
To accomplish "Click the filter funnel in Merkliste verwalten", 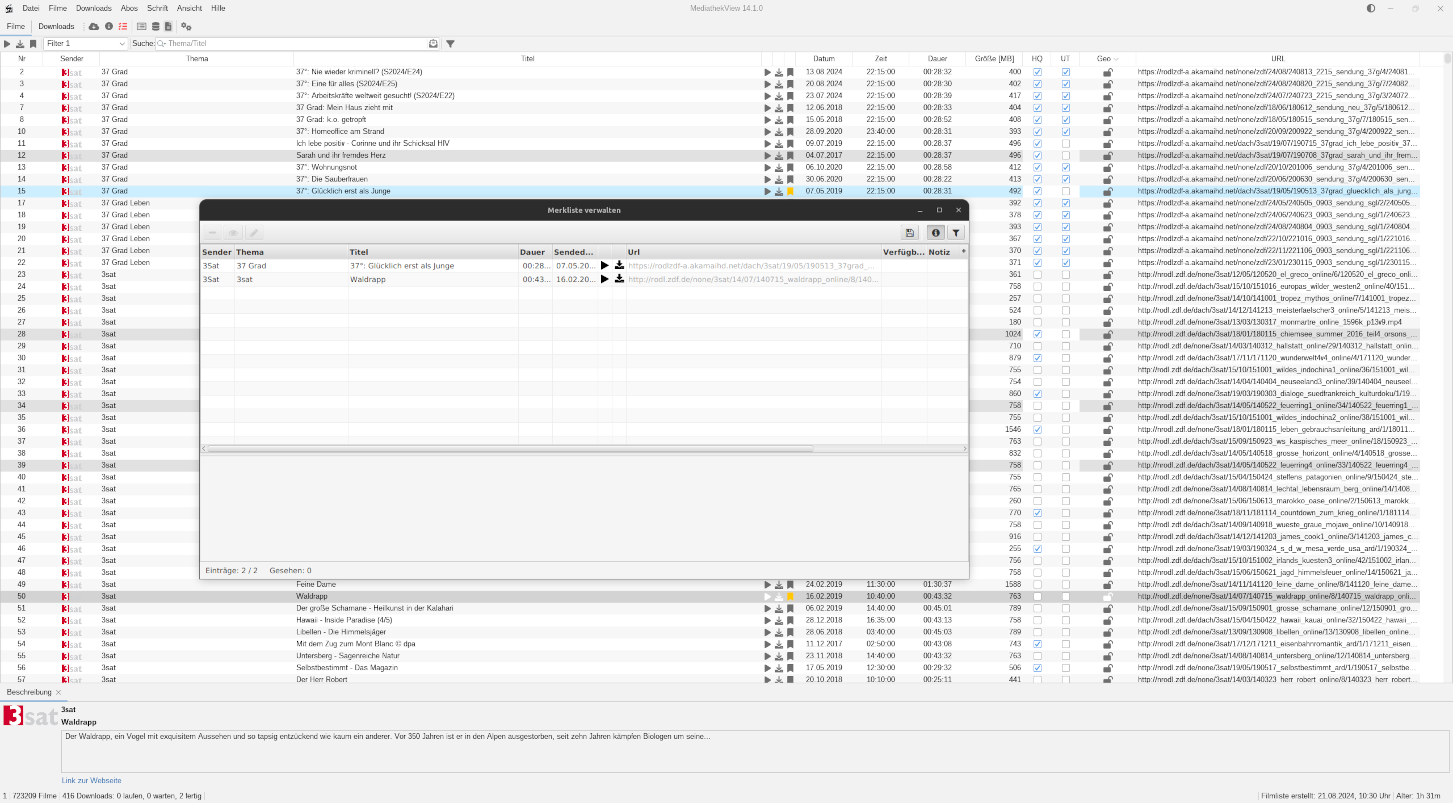I will [x=956, y=233].
